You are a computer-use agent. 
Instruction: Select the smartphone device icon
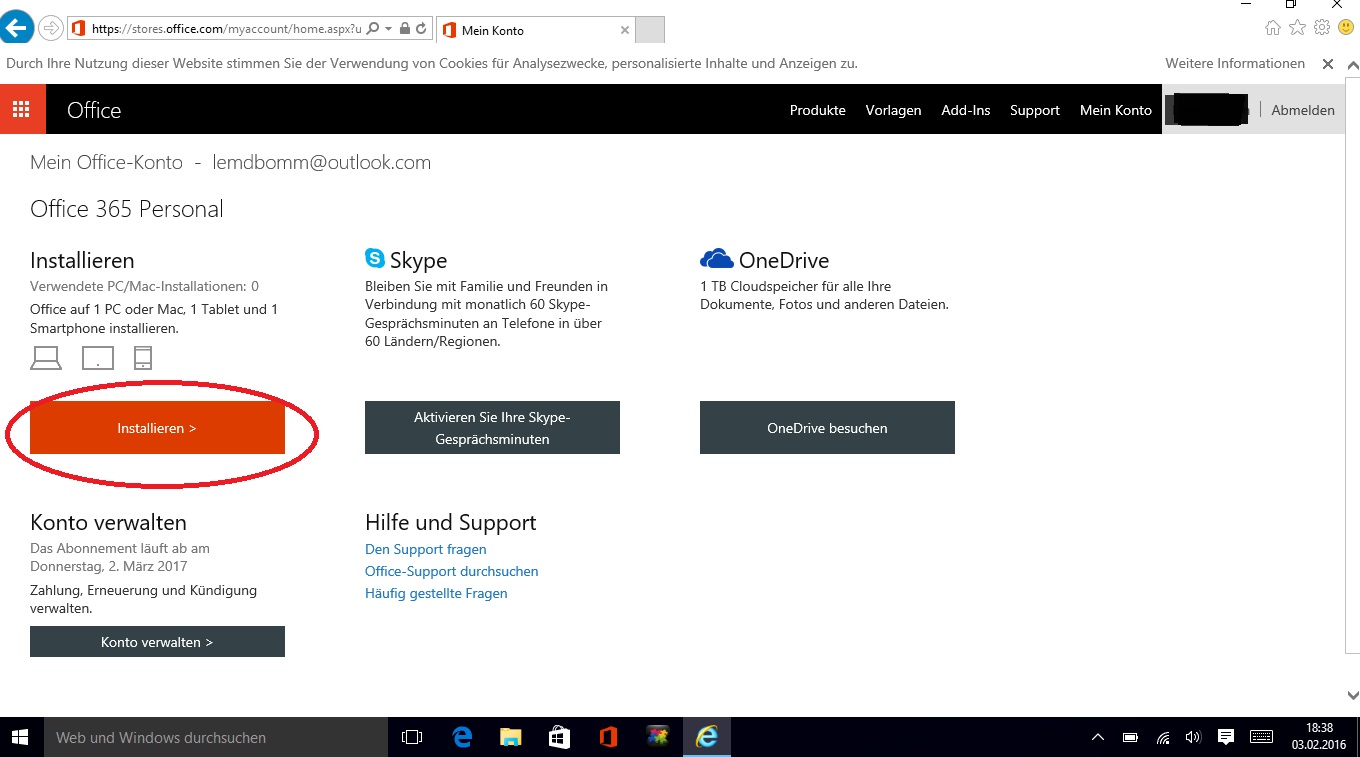coord(142,357)
